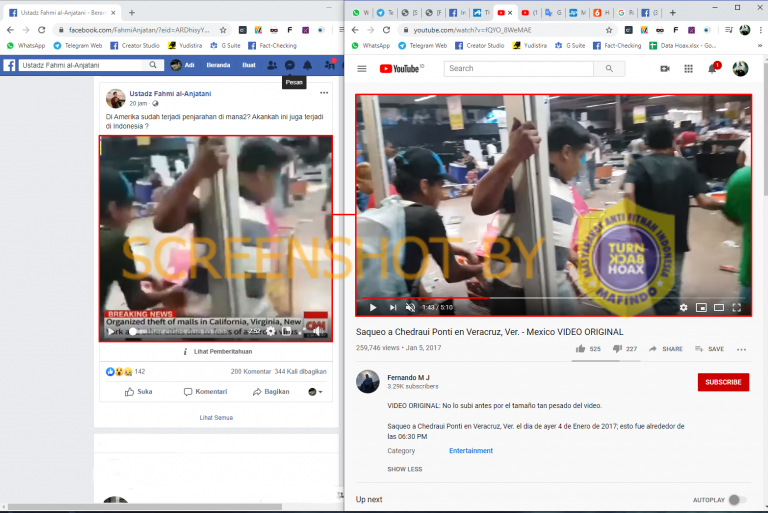Open the Data Hoax.xlsx bookmark
768x513 pixels.
tap(683, 46)
